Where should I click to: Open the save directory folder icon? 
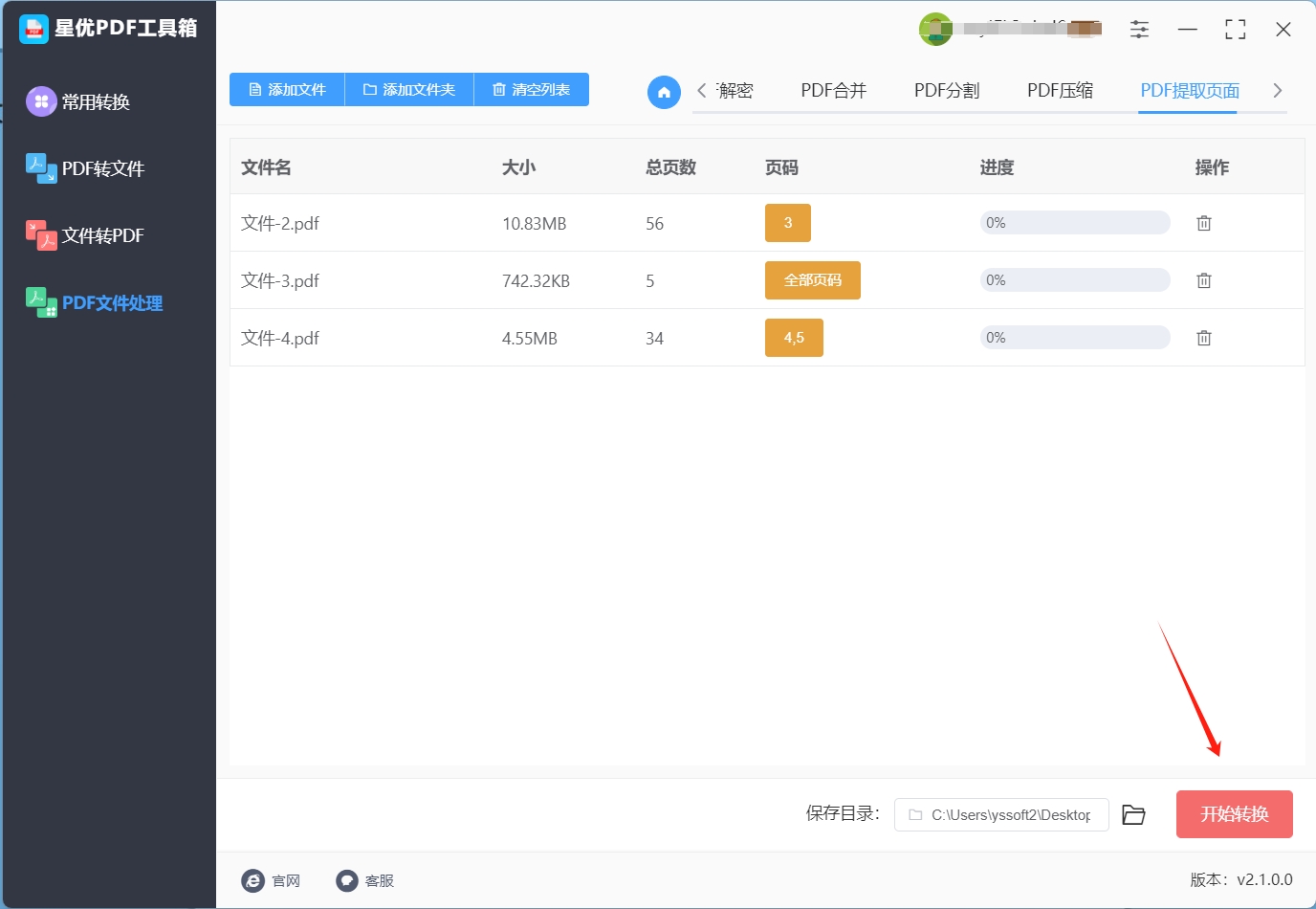[x=1133, y=814]
